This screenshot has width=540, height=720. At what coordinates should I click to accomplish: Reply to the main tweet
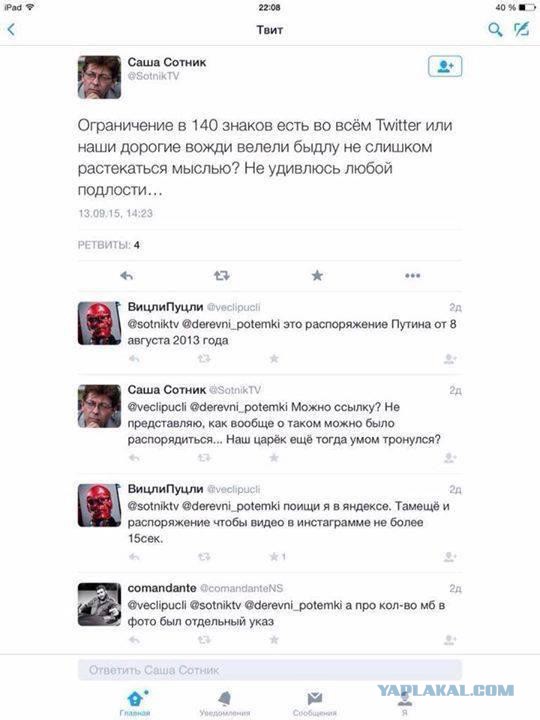click(126, 276)
